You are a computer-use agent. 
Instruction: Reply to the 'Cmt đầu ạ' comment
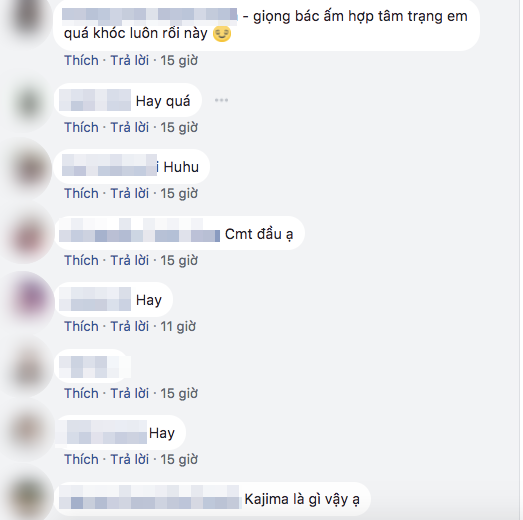[129, 261]
